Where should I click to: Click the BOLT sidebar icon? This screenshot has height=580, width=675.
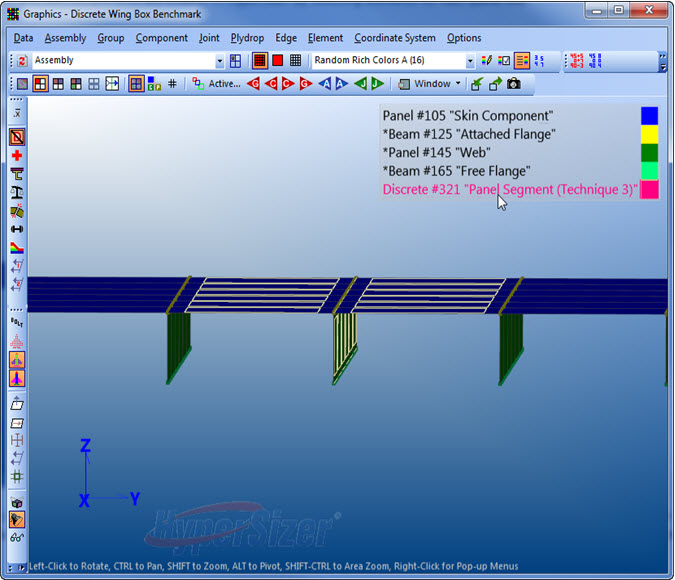(x=17, y=322)
